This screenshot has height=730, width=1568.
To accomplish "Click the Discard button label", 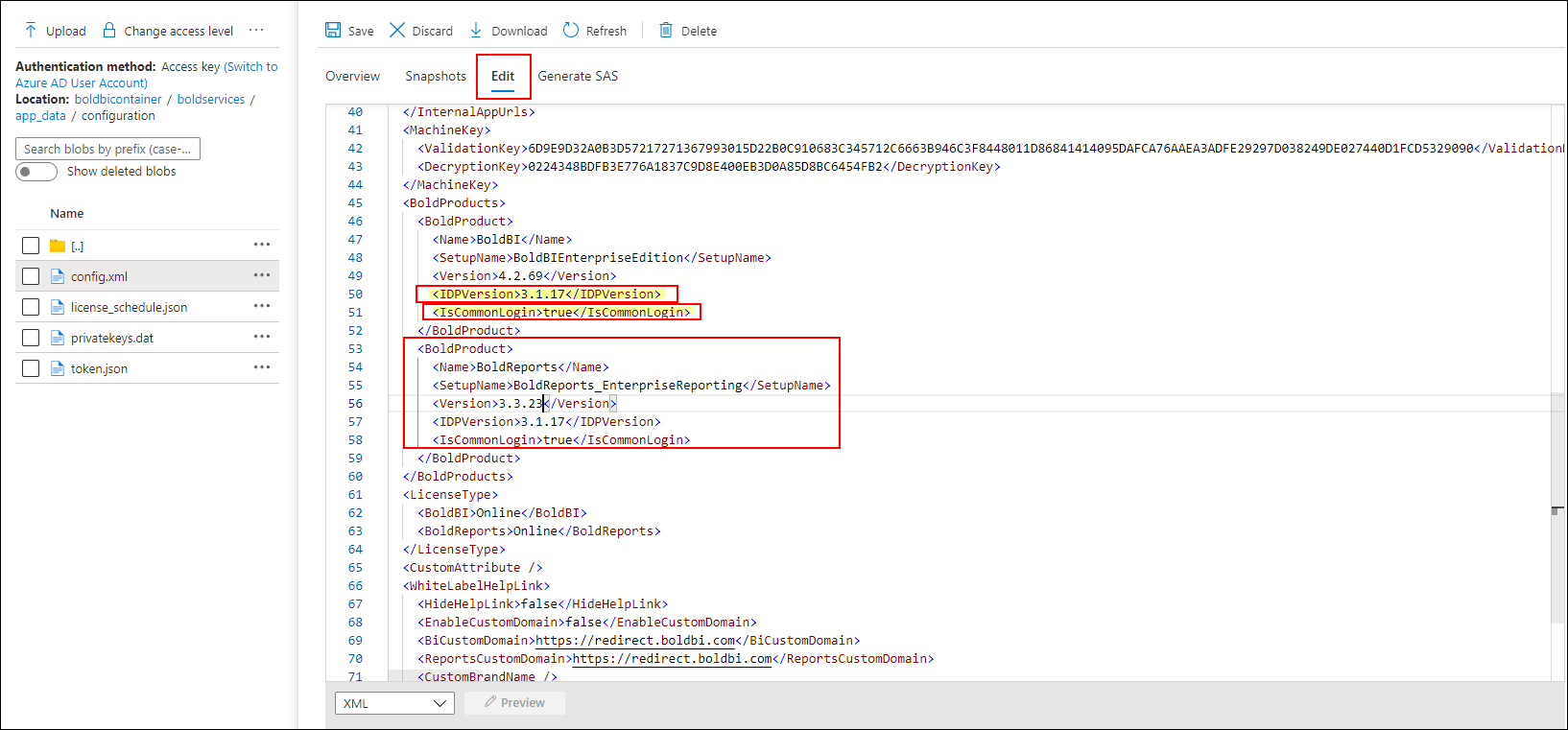I will click(433, 31).
